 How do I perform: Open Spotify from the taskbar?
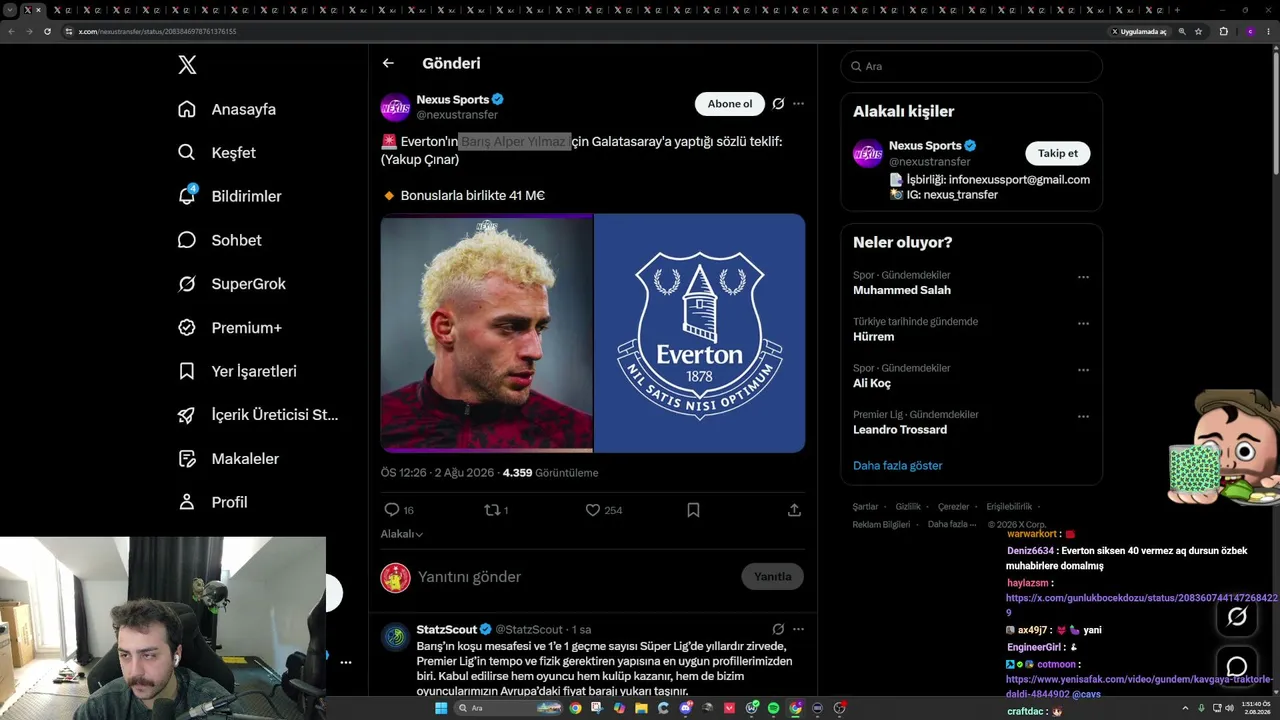774,708
